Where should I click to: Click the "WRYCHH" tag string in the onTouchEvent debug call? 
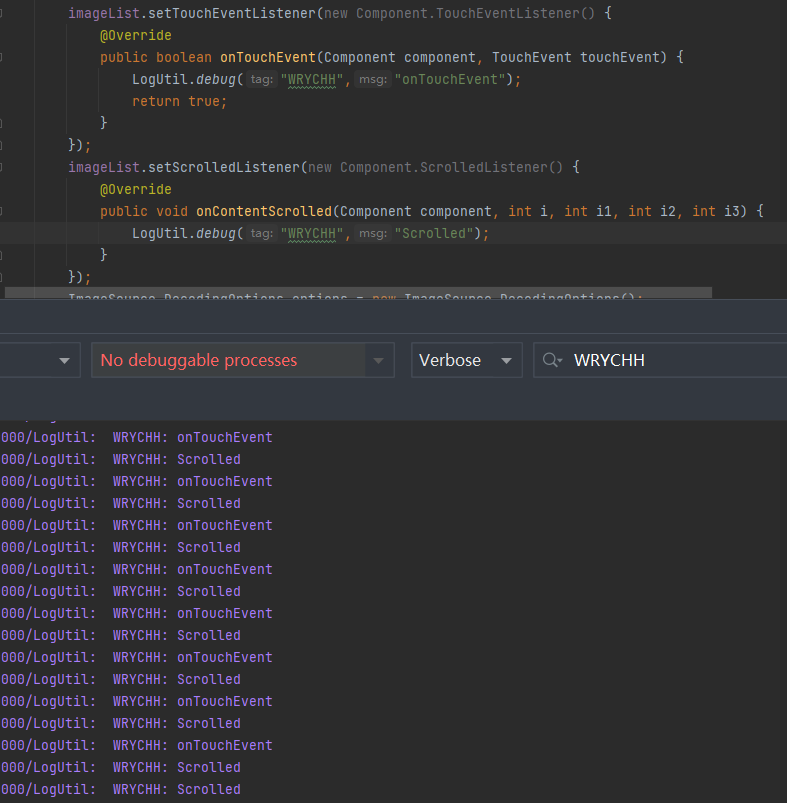pos(312,79)
